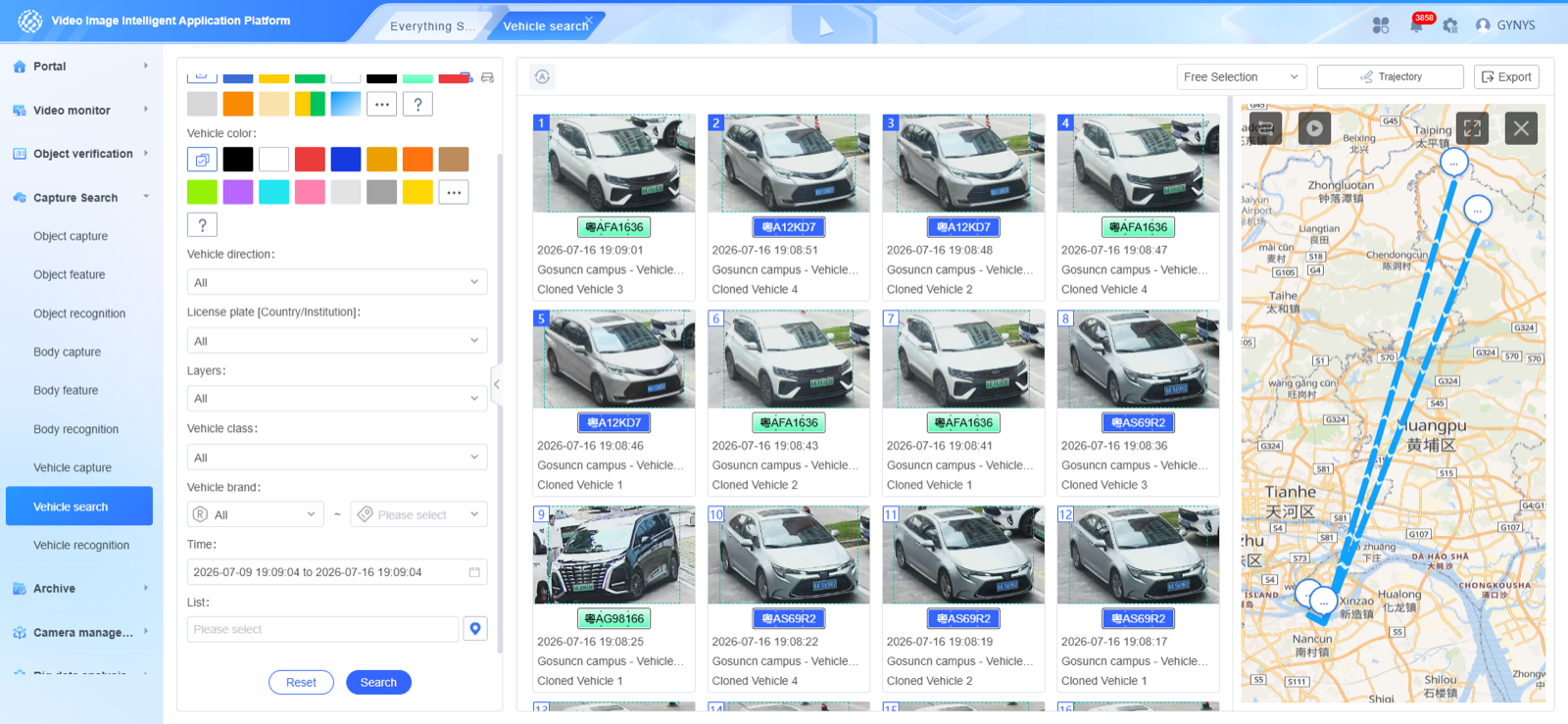Expand the Vehicle class dropdown
This screenshot has width=1568, height=724.
(x=337, y=458)
